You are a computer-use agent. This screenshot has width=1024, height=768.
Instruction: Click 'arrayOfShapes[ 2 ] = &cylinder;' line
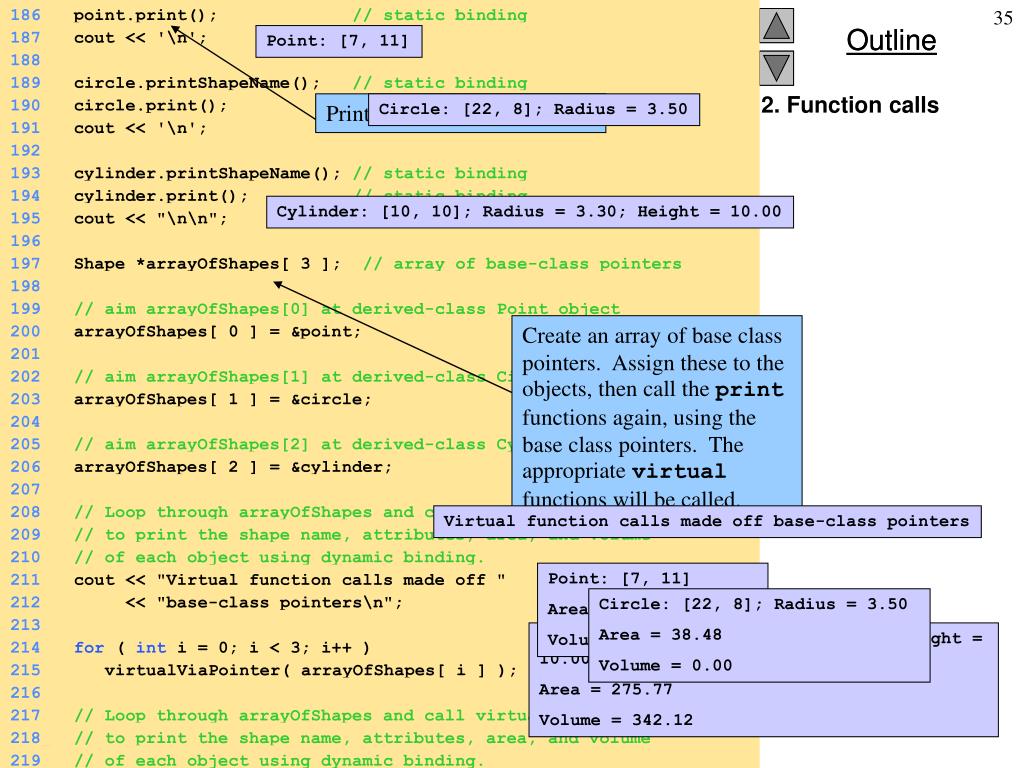pos(232,467)
